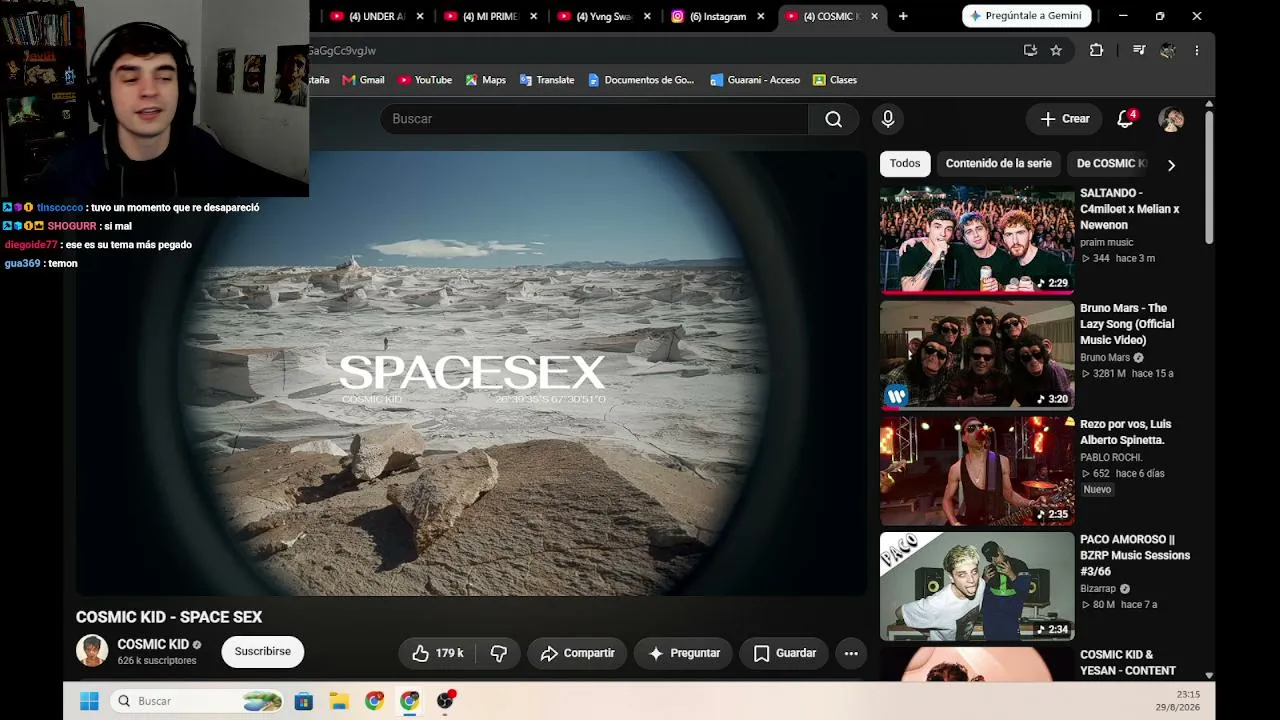Image resolution: width=1280 pixels, height=720 pixels.
Task: Open a new browser tab
Action: 903,16
